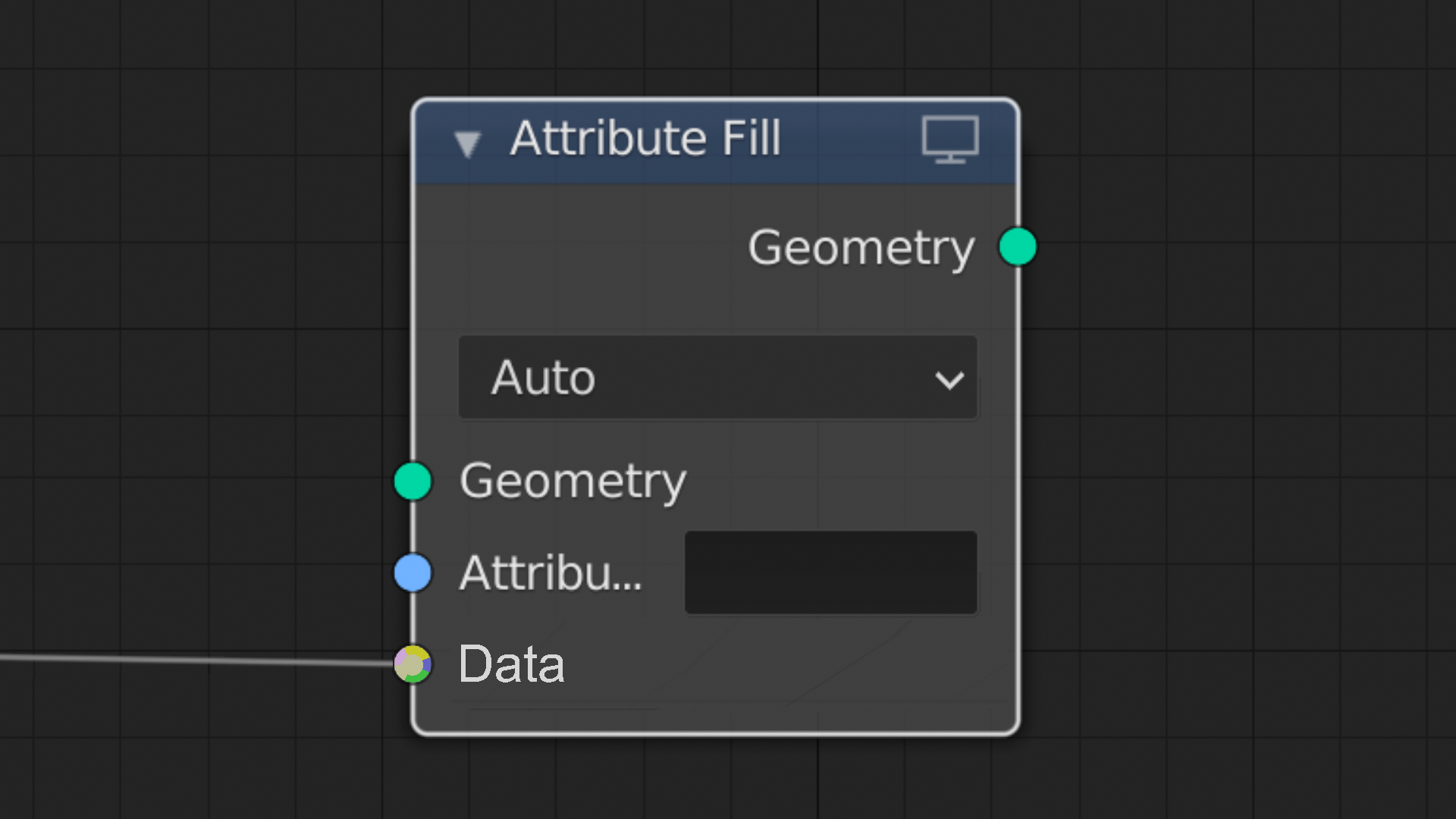Viewport: 1456px width, 819px height.
Task: Click the Geometry output label
Action: point(861,249)
